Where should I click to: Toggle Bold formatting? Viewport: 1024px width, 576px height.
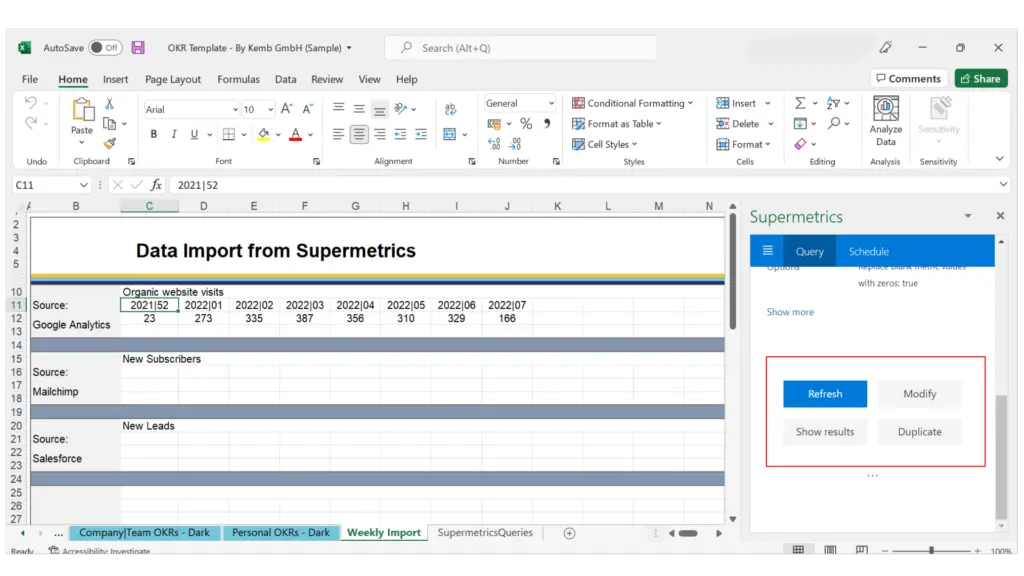point(153,134)
